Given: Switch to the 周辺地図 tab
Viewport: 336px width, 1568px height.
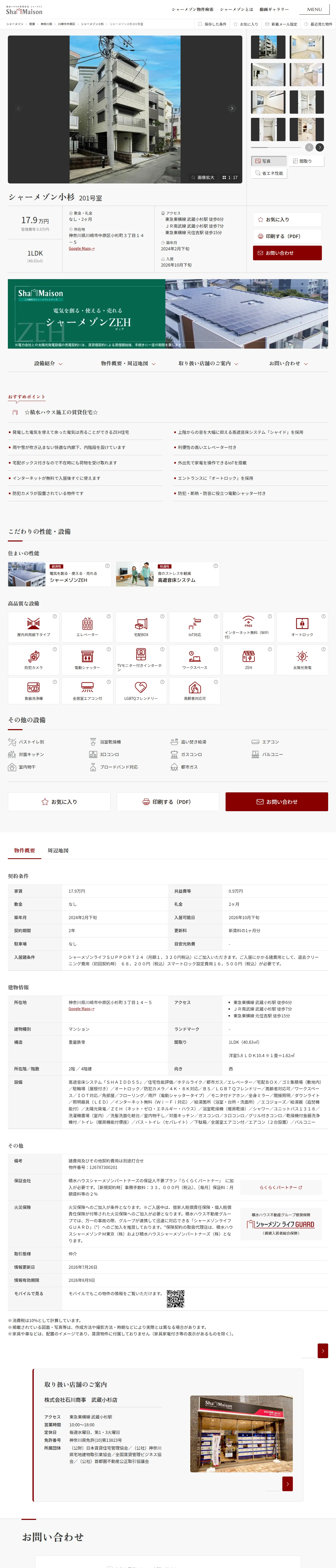Looking at the screenshot, I should click(58, 850).
